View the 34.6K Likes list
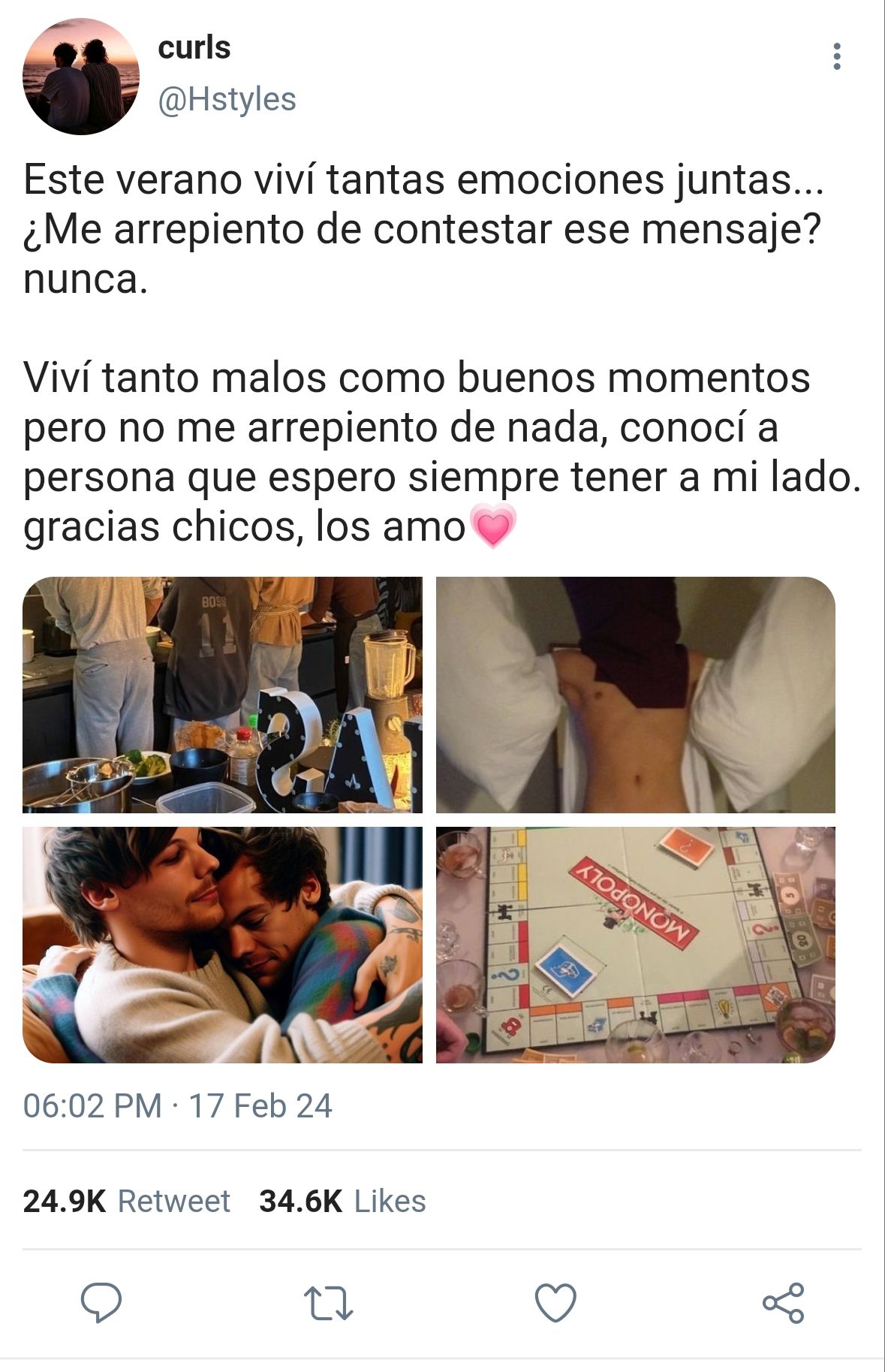Screen dimensions: 885x1372 tap(342, 1202)
